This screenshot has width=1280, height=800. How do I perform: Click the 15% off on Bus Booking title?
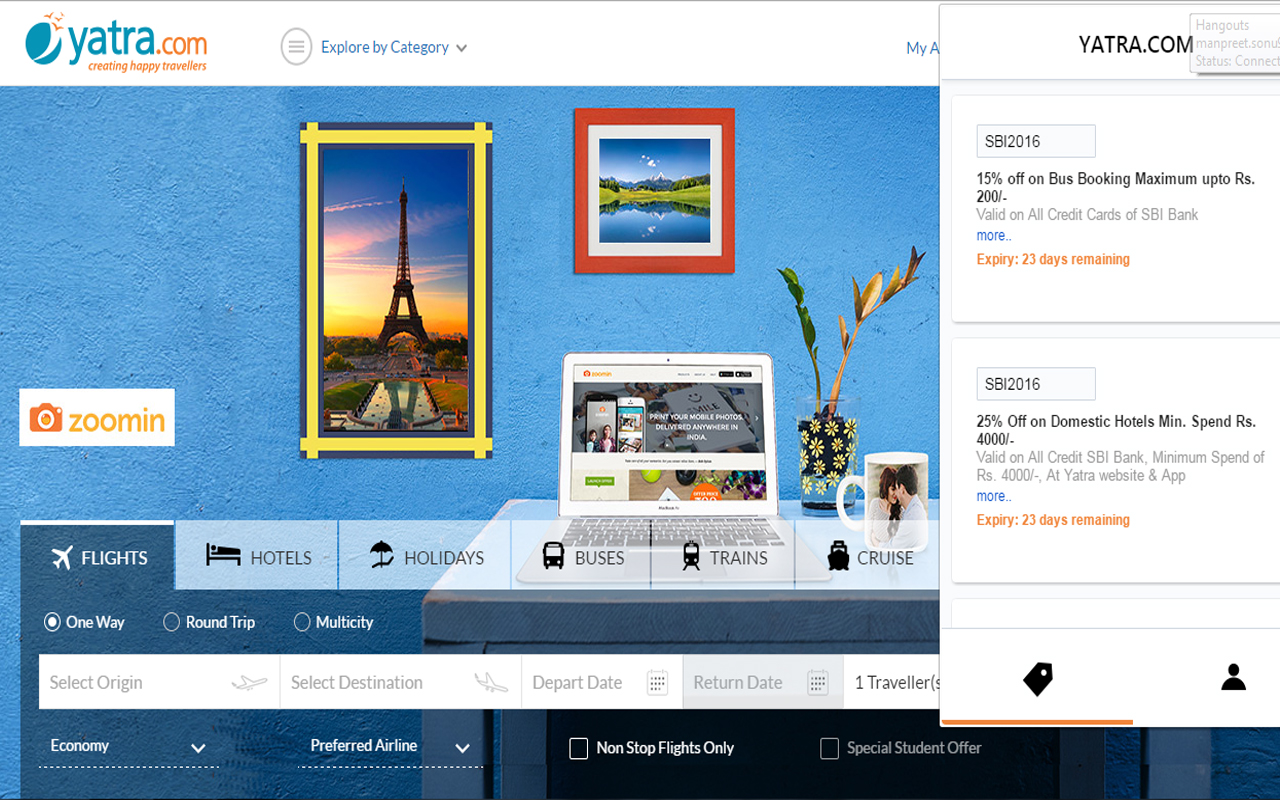(x=1115, y=188)
